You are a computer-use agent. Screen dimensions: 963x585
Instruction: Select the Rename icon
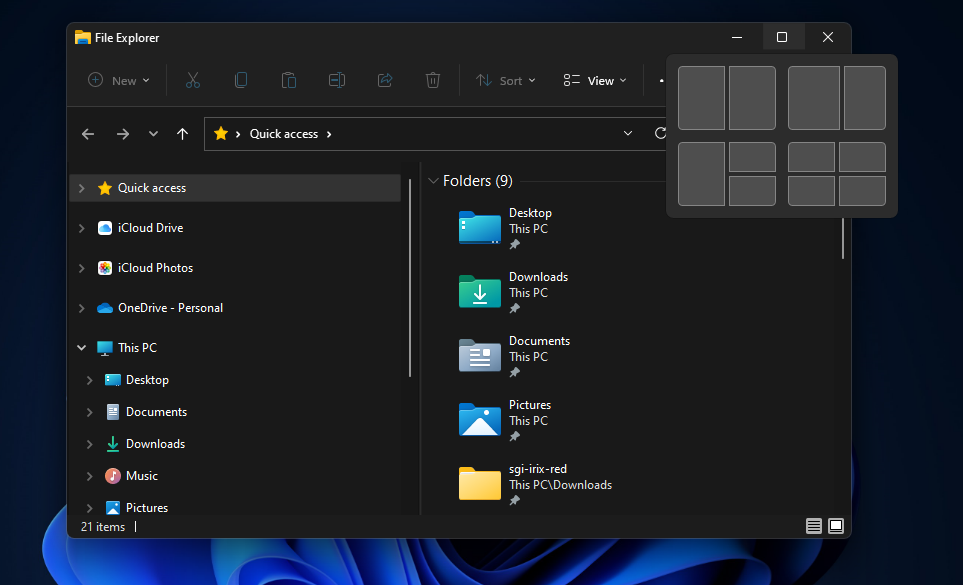click(x=337, y=80)
